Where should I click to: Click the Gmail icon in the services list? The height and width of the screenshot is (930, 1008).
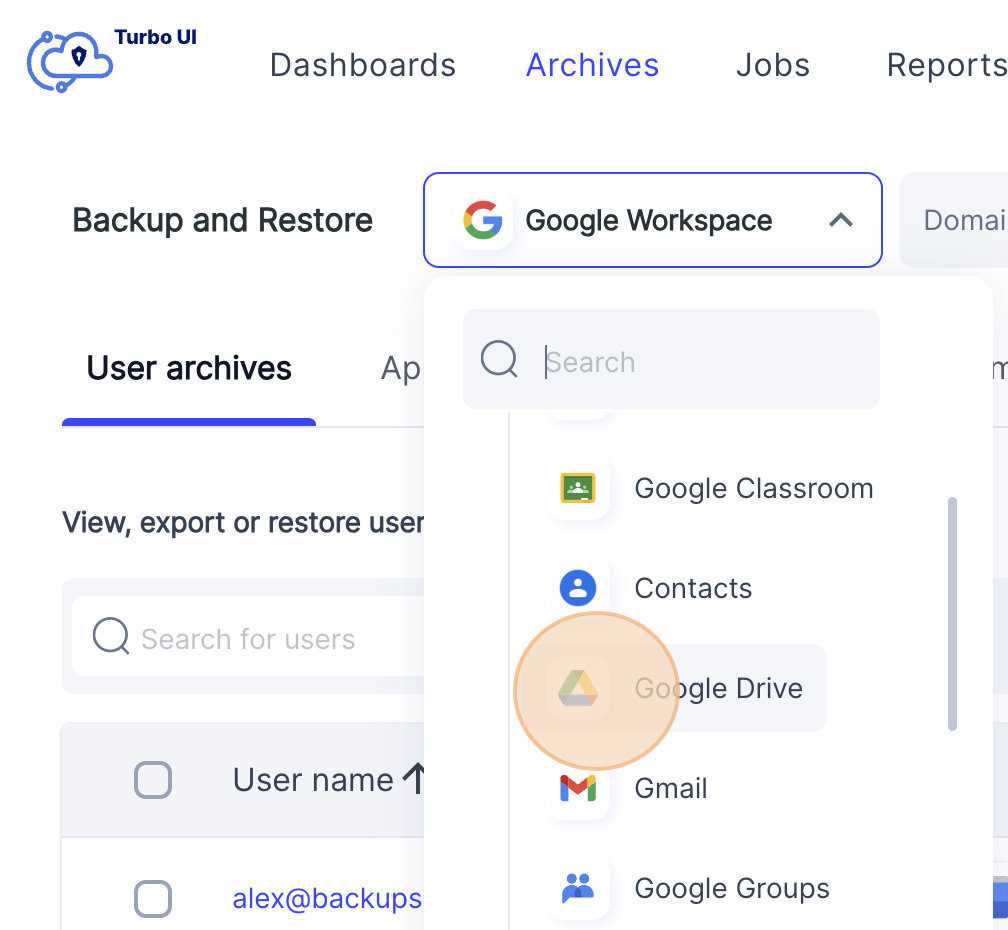click(x=578, y=788)
